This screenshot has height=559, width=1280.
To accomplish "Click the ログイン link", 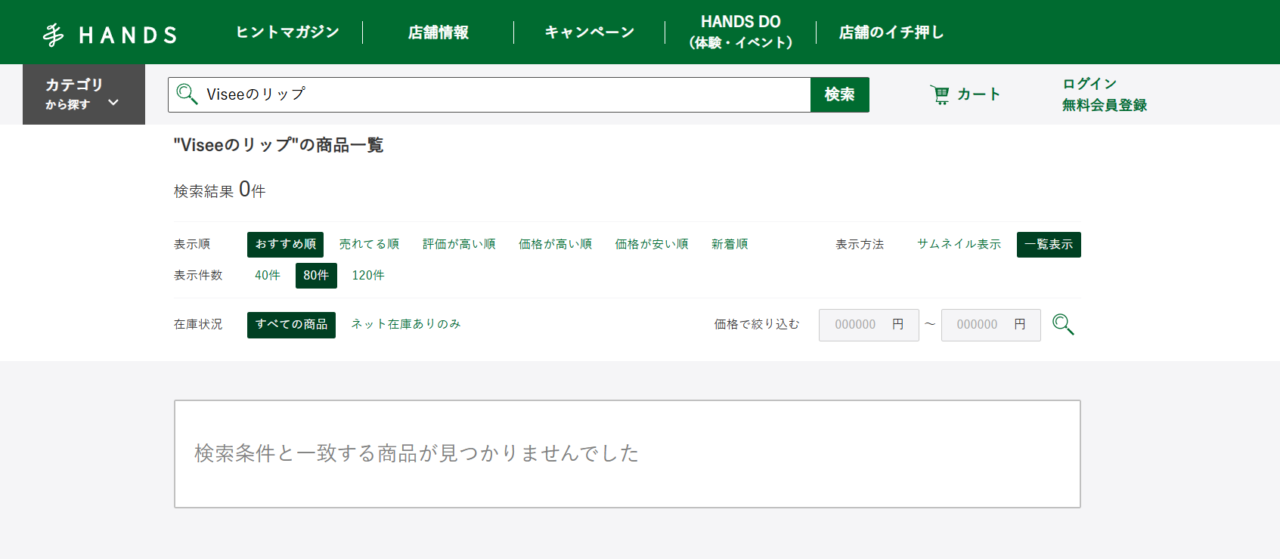I will coord(1090,83).
